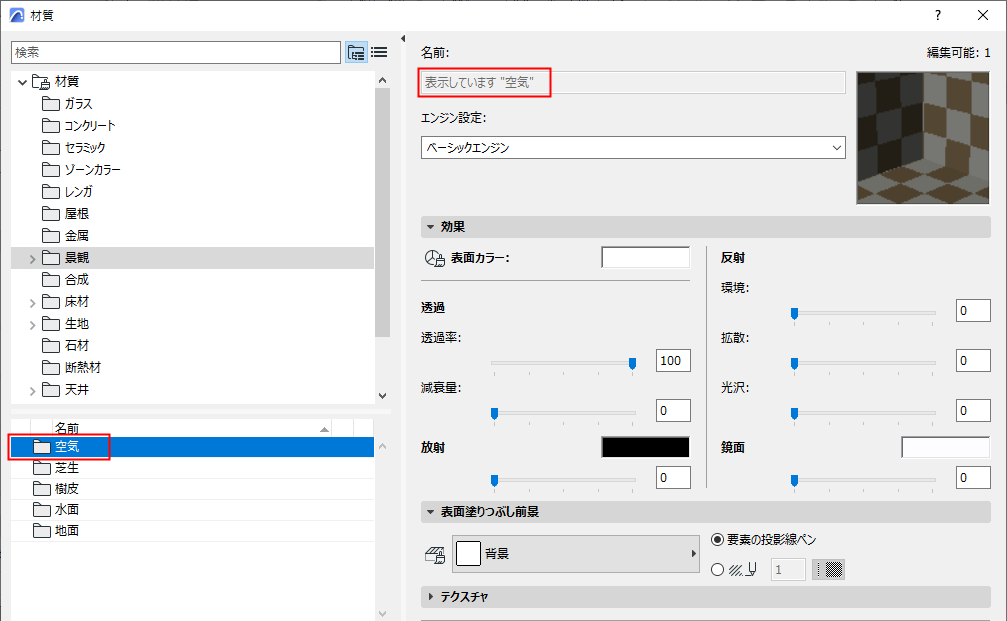Screen dimensions: 1007x621
Task: Select 樹皮 in the material list
Action: click(192, 489)
